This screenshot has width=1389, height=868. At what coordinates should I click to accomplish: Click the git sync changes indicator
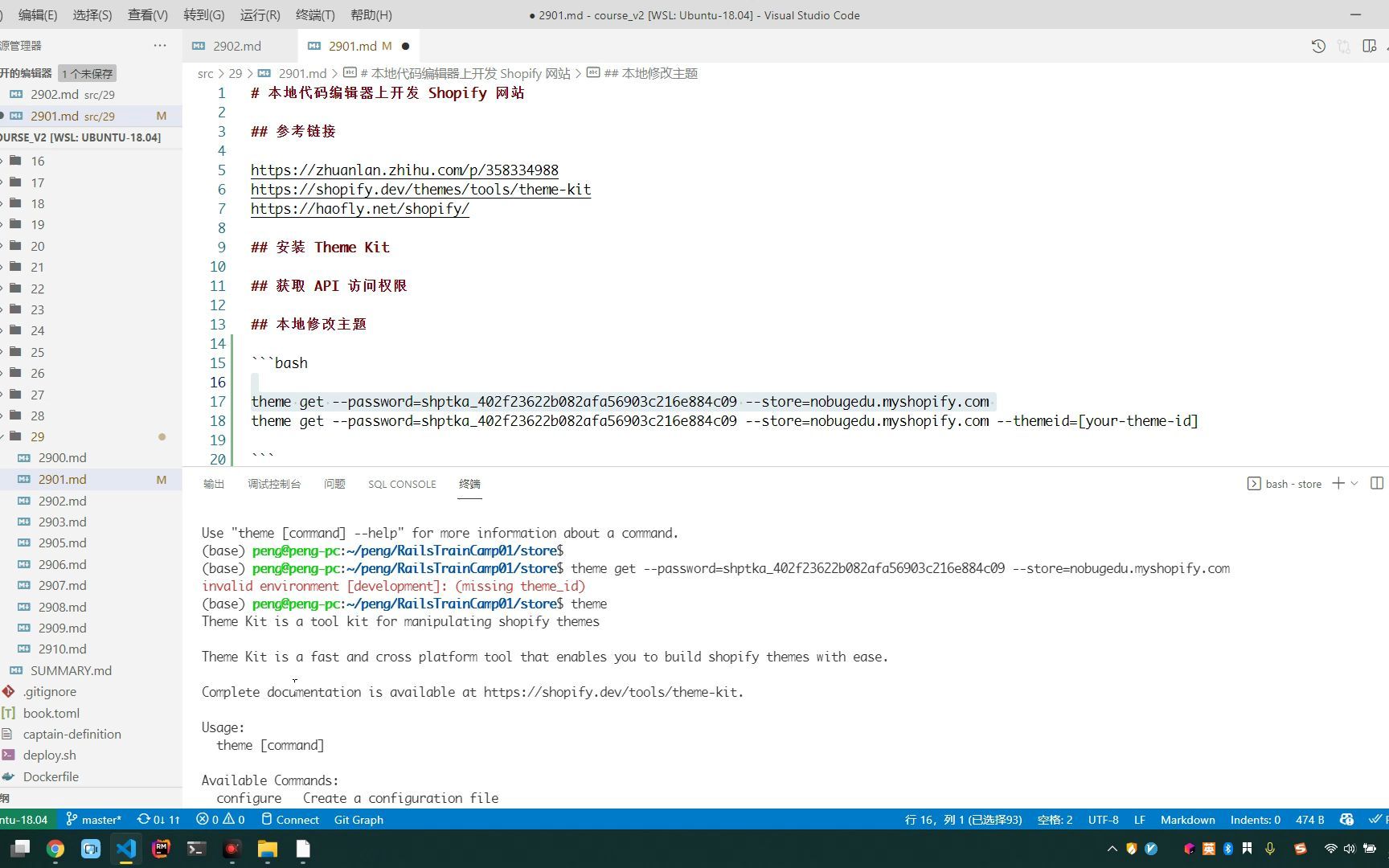click(158, 820)
